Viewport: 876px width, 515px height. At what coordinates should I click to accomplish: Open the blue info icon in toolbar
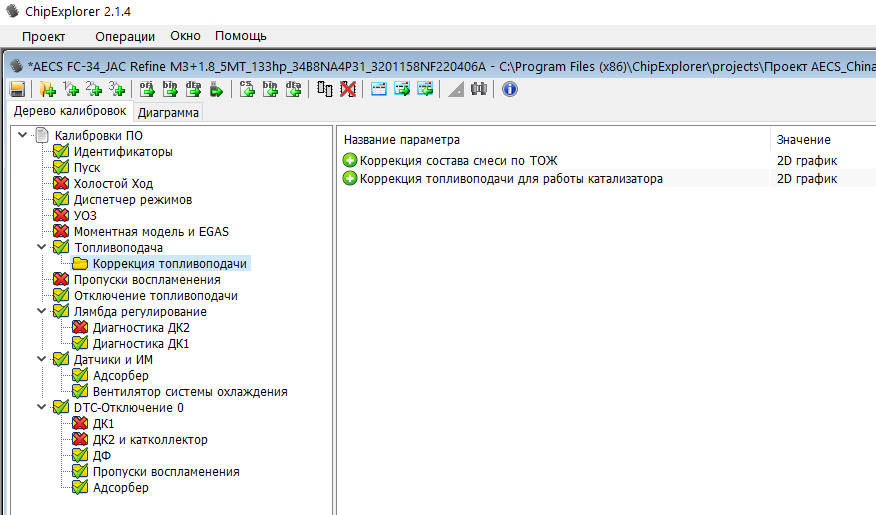click(x=509, y=89)
